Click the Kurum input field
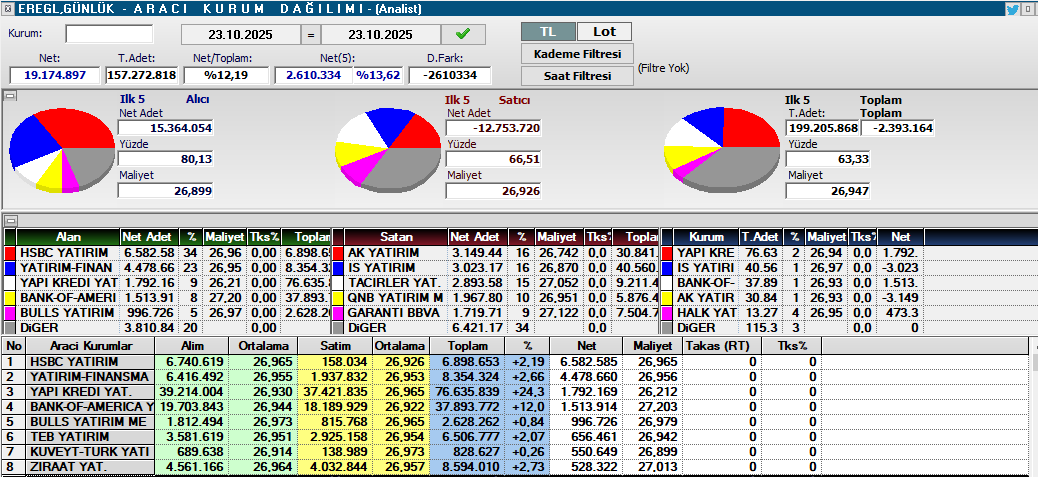Image resolution: width=1038 pixels, height=477 pixels. 102,34
